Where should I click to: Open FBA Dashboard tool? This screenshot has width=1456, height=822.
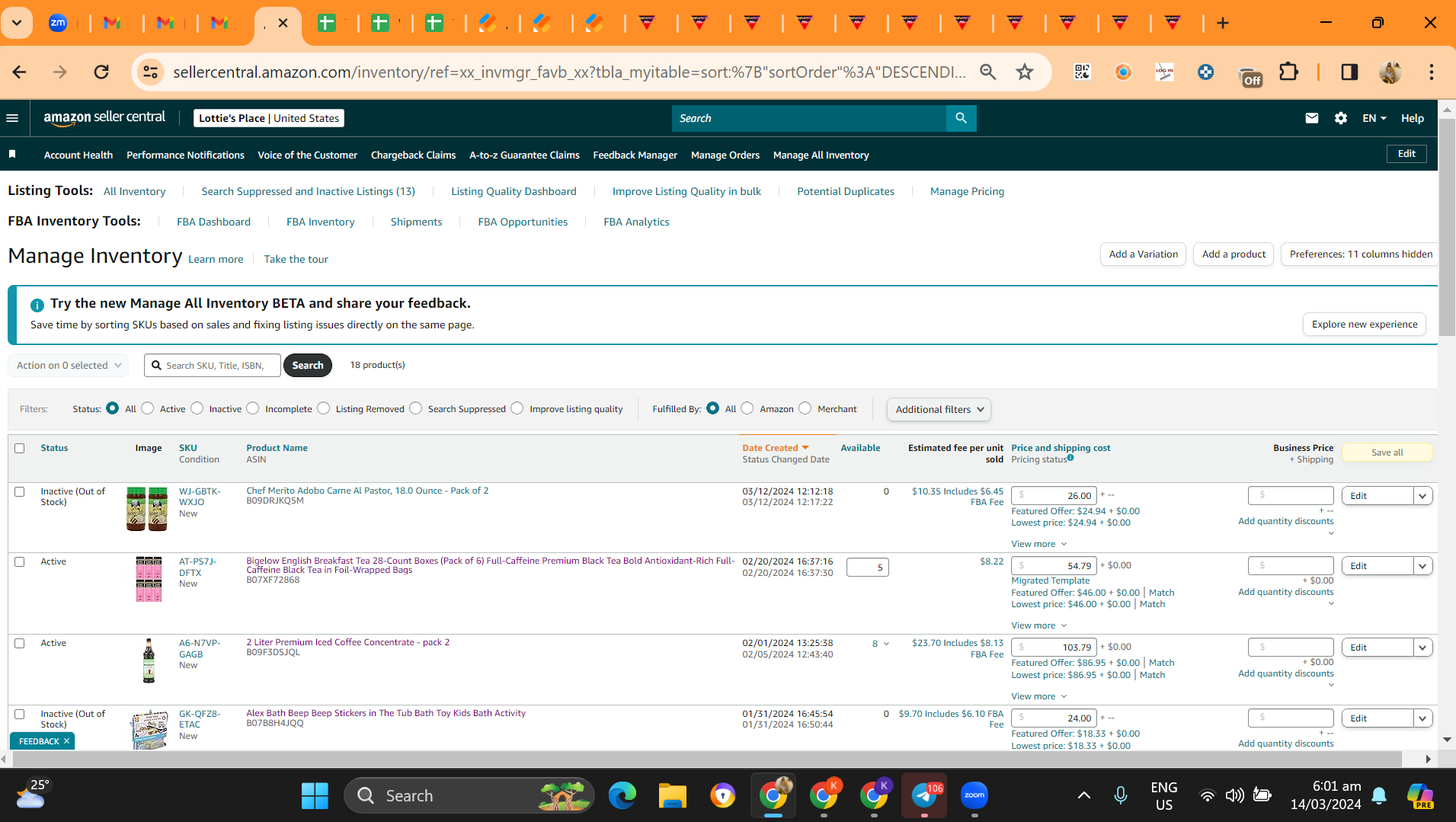[213, 222]
